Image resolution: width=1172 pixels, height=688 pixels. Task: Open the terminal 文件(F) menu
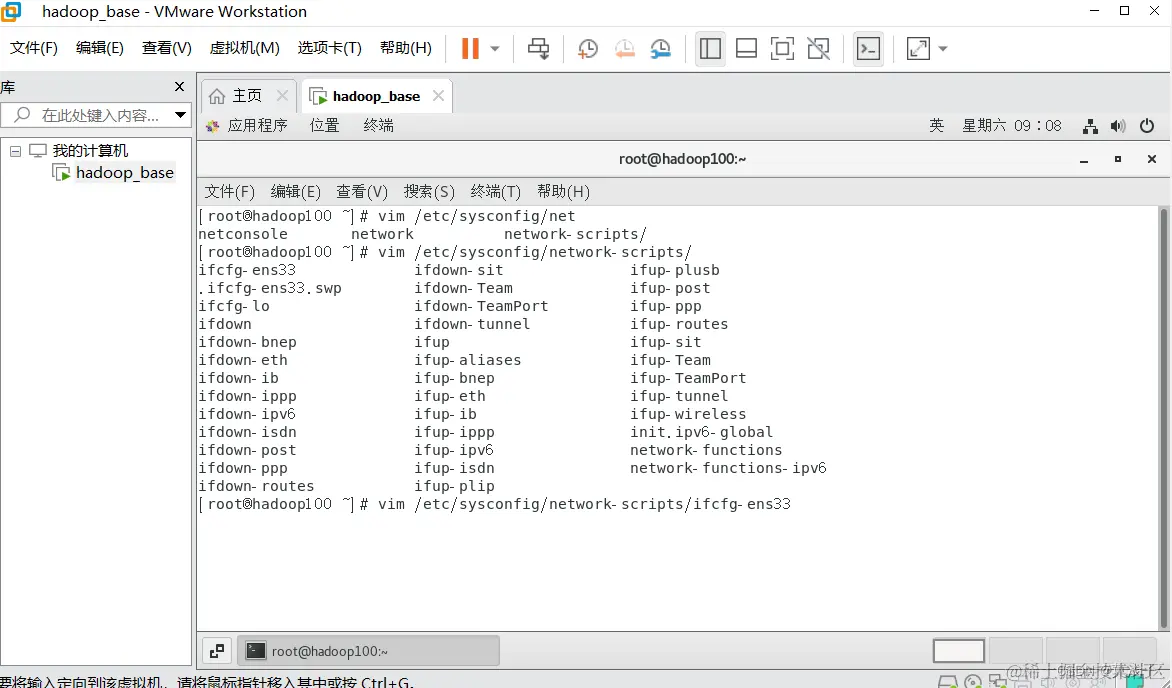coord(229,192)
